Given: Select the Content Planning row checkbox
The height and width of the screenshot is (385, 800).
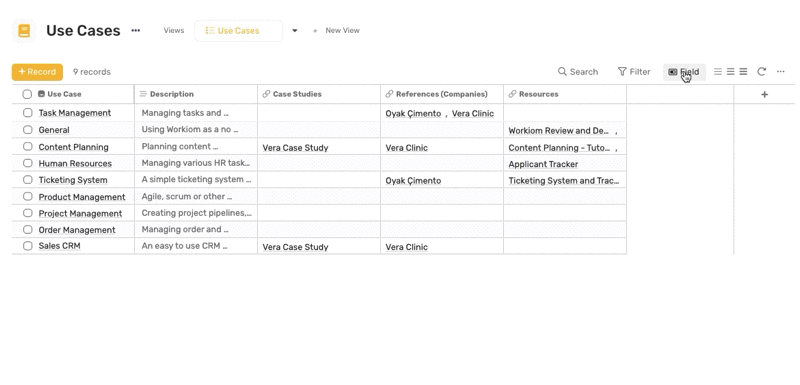Looking at the screenshot, I should [28, 146].
